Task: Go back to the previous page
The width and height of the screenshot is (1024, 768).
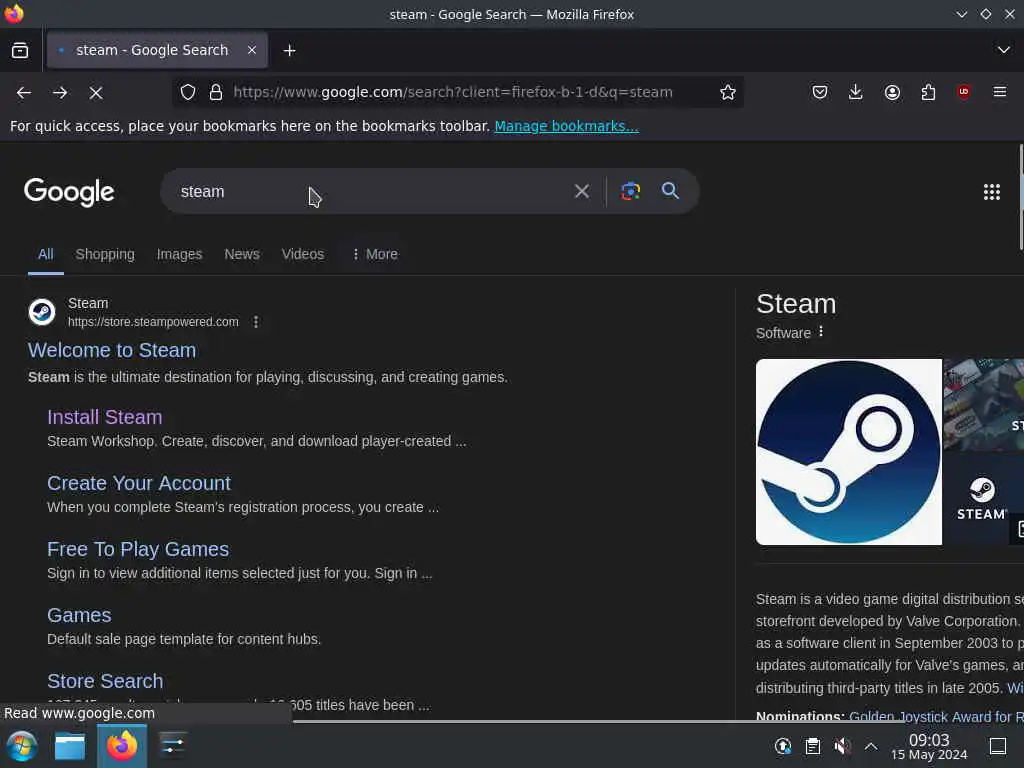Action: [x=24, y=93]
